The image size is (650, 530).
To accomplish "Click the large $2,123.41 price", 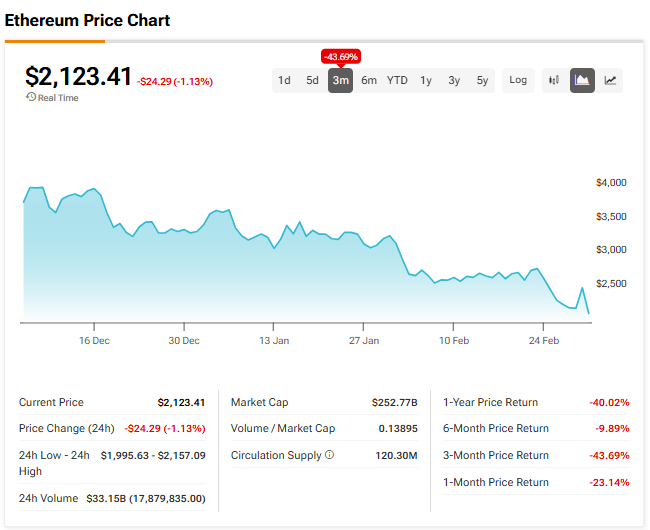I will (78, 77).
